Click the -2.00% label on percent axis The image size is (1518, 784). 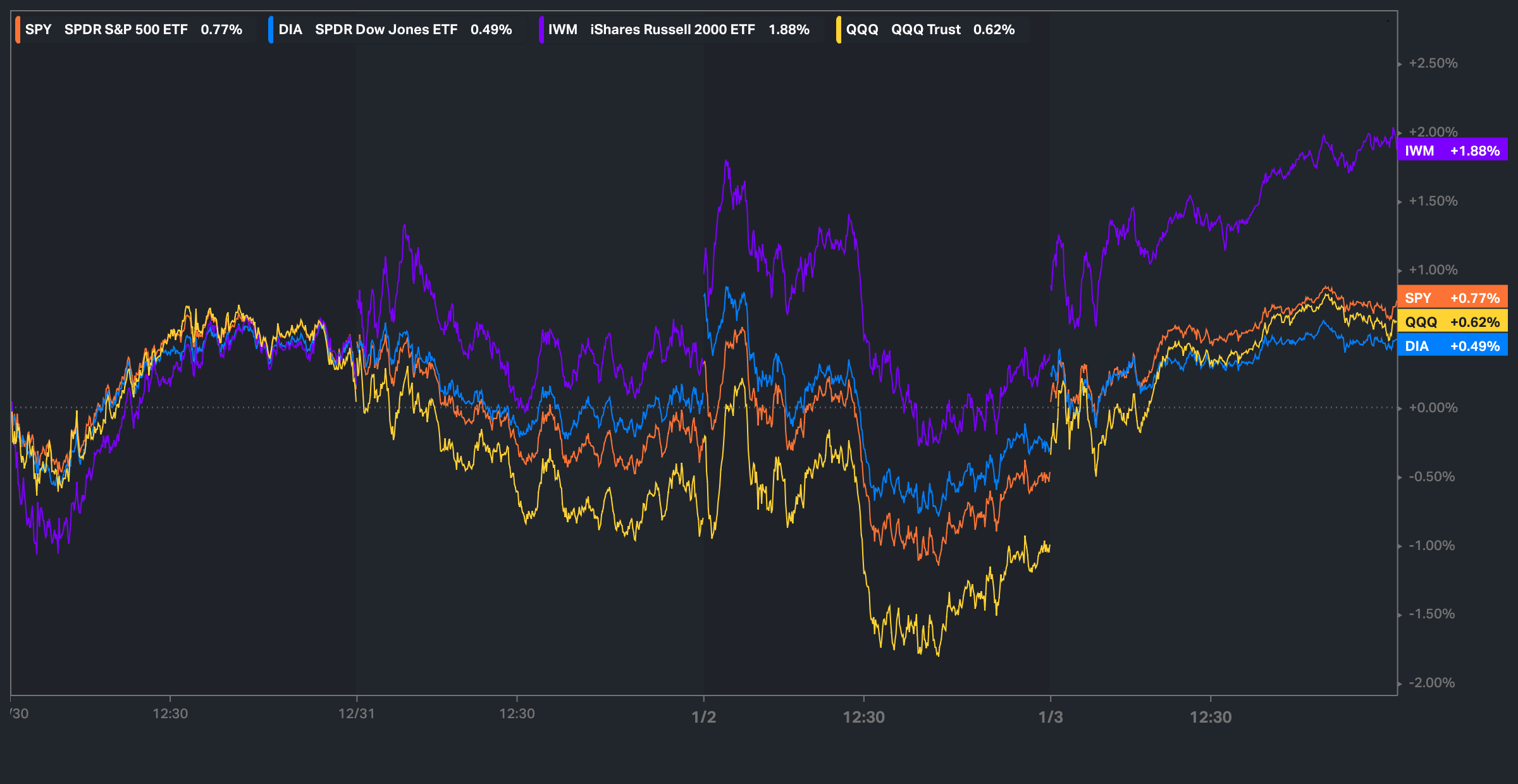pyautogui.click(x=1431, y=683)
